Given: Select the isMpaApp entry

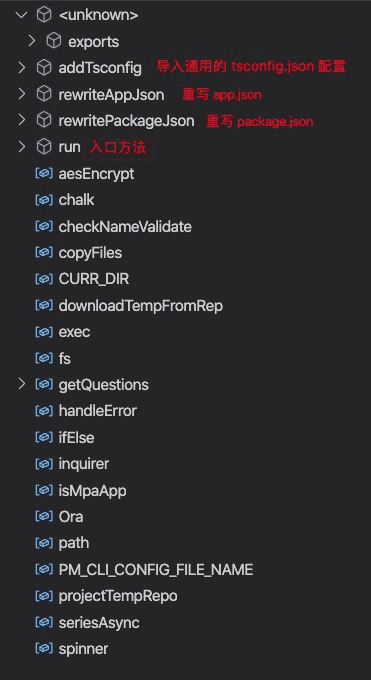Looking at the screenshot, I should (x=92, y=490).
